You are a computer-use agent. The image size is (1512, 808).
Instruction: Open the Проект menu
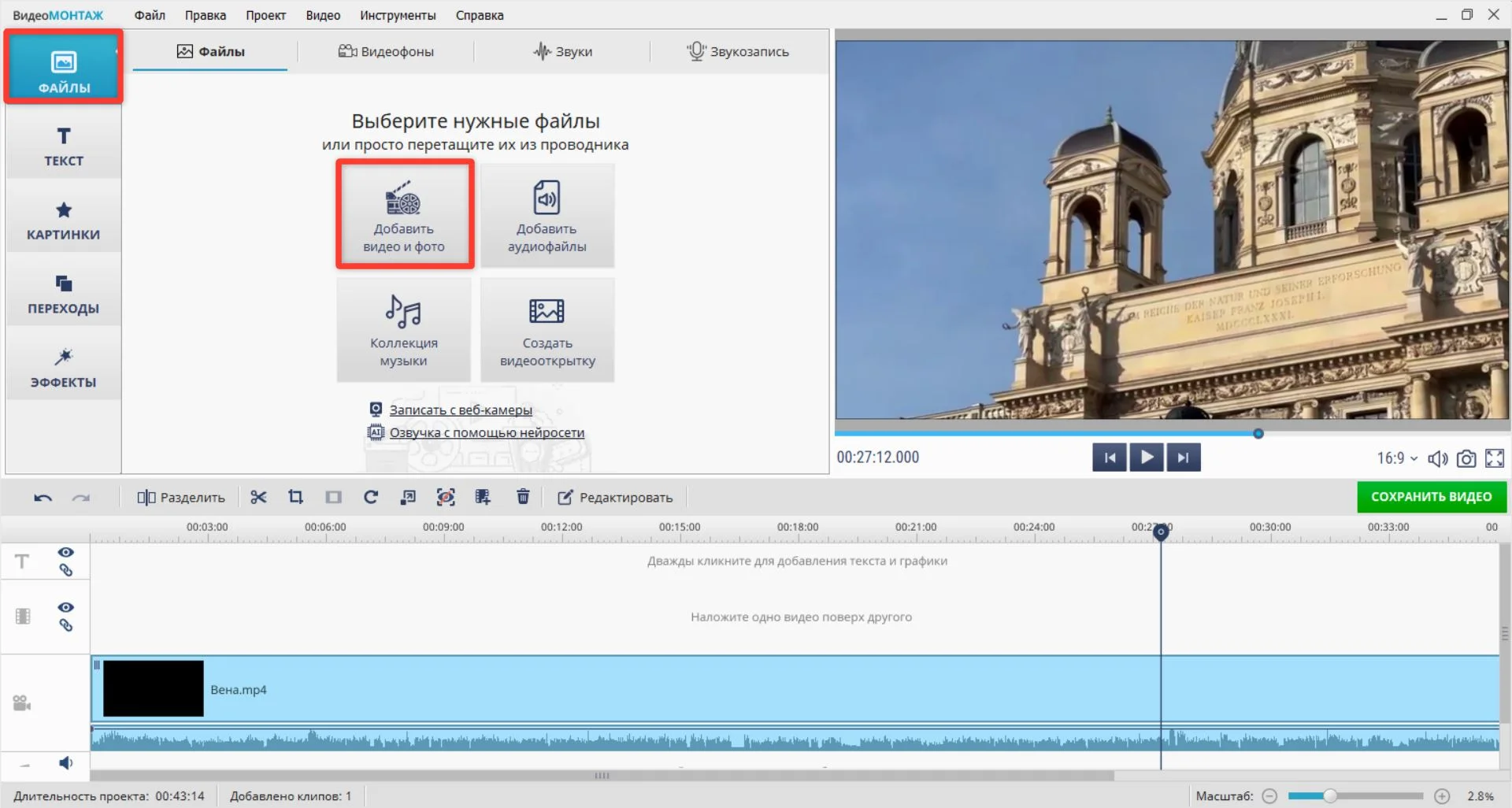(x=265, y=15)
